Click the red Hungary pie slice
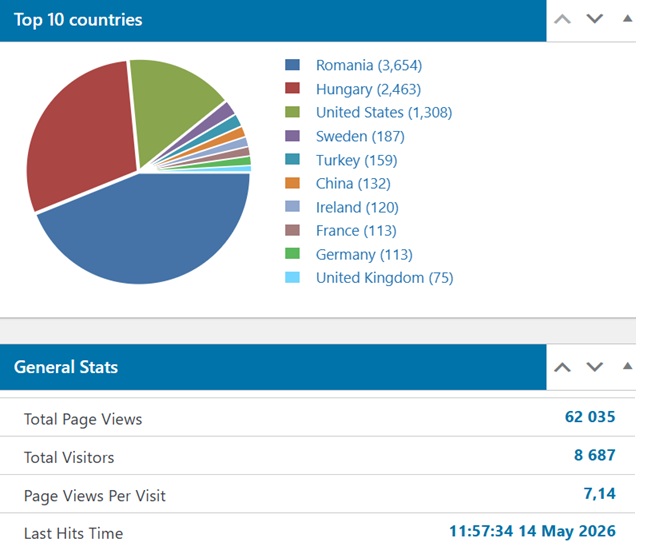 click(x=79, y=136)
